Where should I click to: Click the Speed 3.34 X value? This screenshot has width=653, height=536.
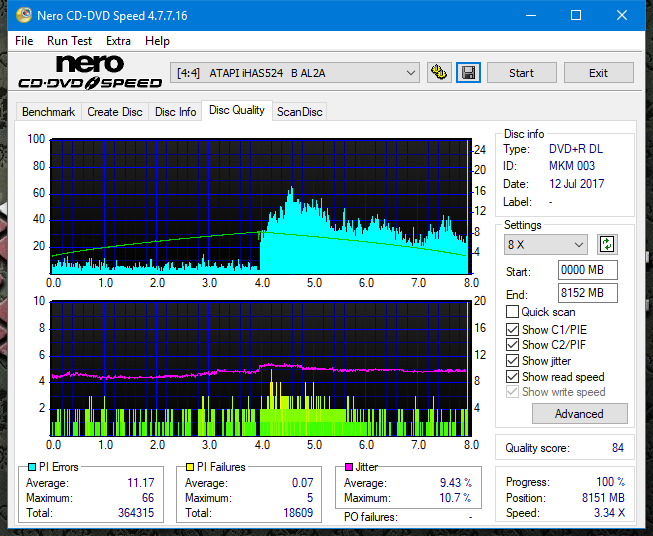(609, 513)
